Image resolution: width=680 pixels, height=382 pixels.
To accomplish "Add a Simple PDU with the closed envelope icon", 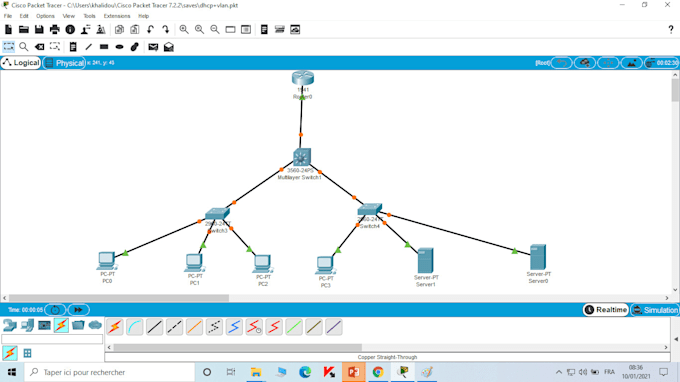I will point(153,47).
